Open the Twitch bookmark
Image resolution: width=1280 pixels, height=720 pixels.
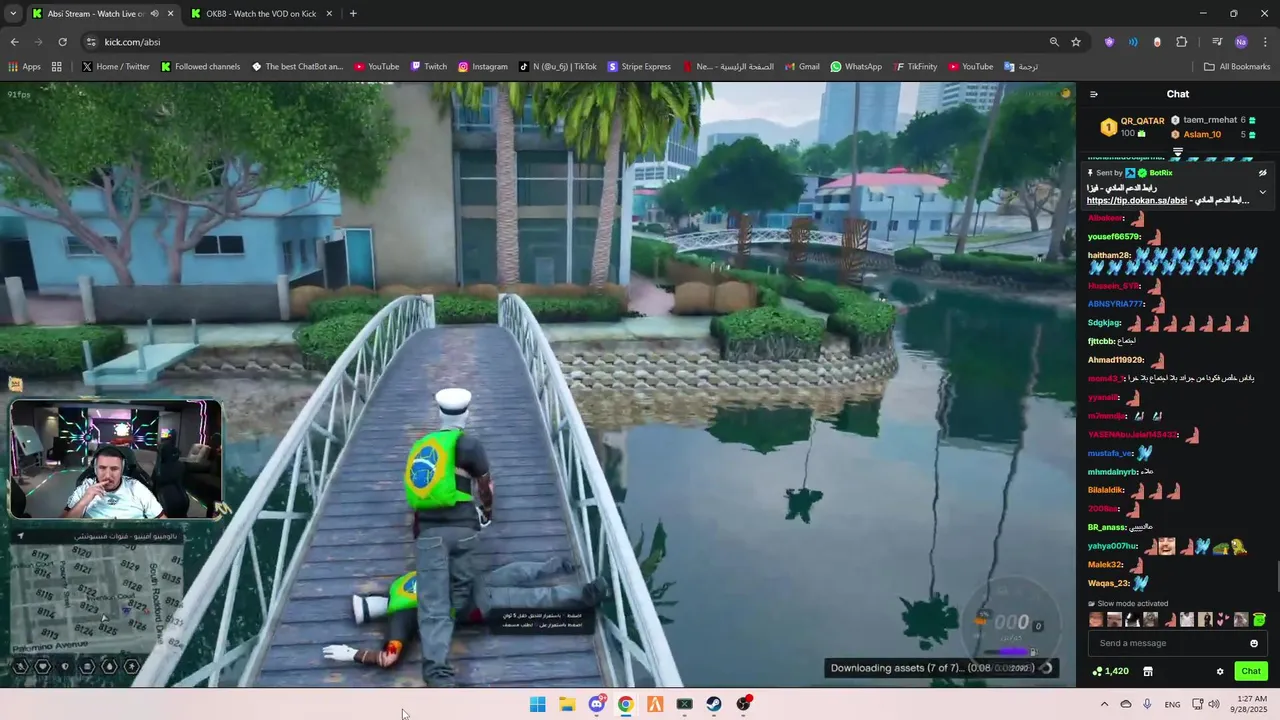(x=428, y=67)
